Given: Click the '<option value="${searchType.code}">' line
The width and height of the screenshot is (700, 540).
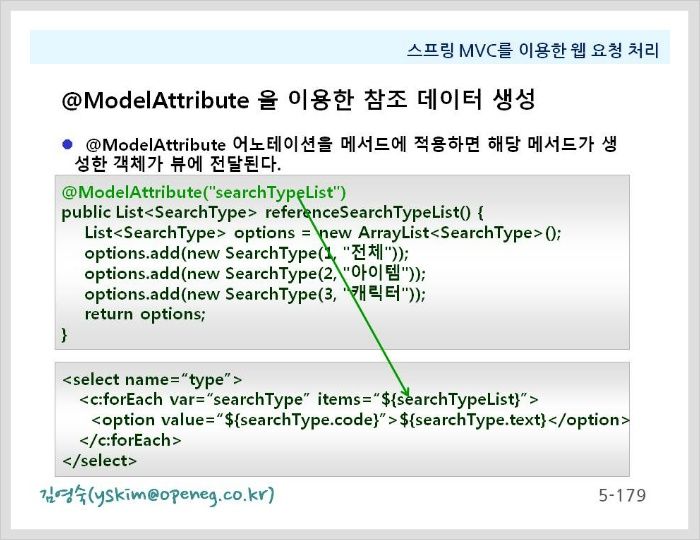Looking at the screenshot, I should (361, 420).
